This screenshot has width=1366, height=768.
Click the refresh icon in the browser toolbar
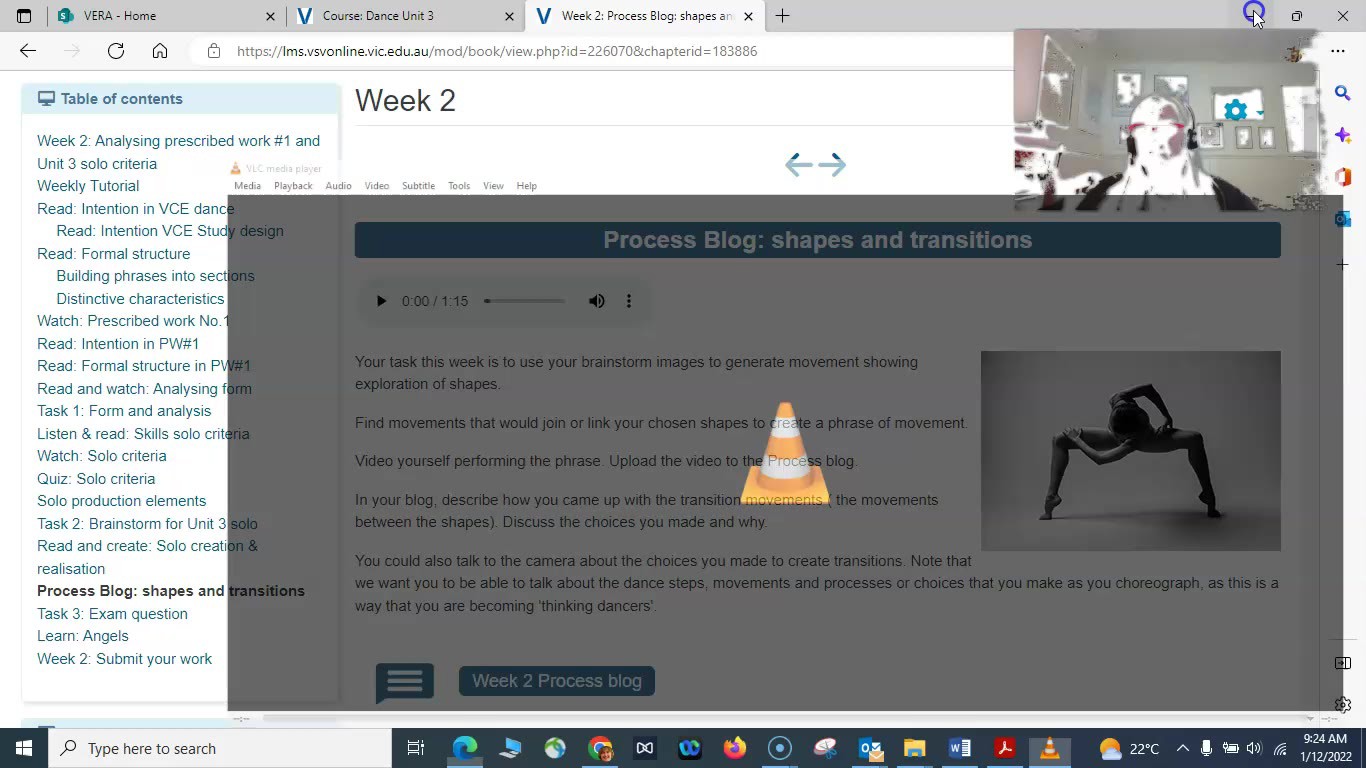tap(115, 51)
